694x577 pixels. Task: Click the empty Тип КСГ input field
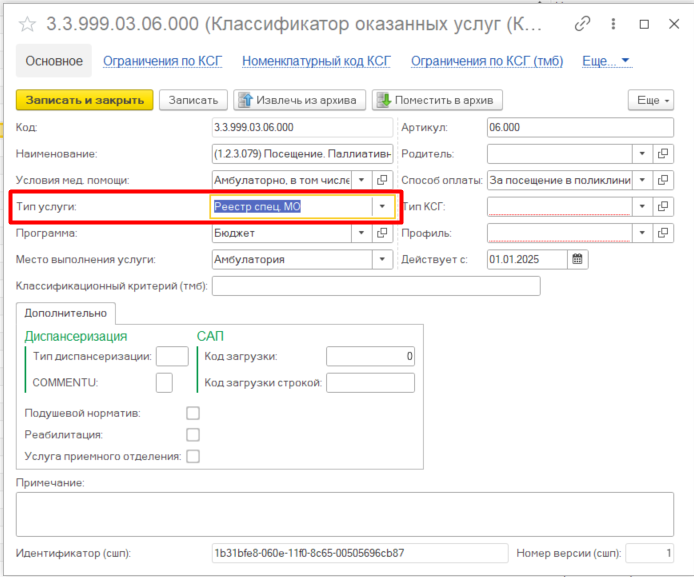pyautogui.click(x=560, y=206)
